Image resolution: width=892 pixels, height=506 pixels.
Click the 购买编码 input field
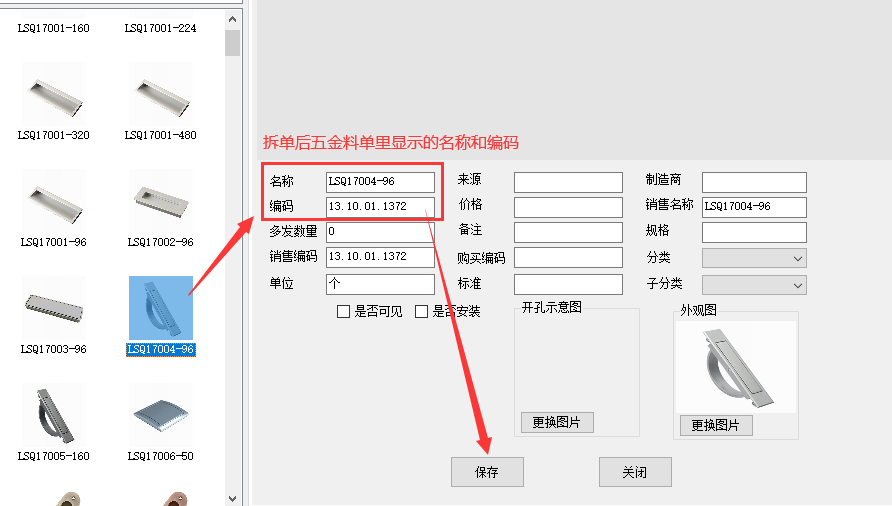[x=568, y=257]
